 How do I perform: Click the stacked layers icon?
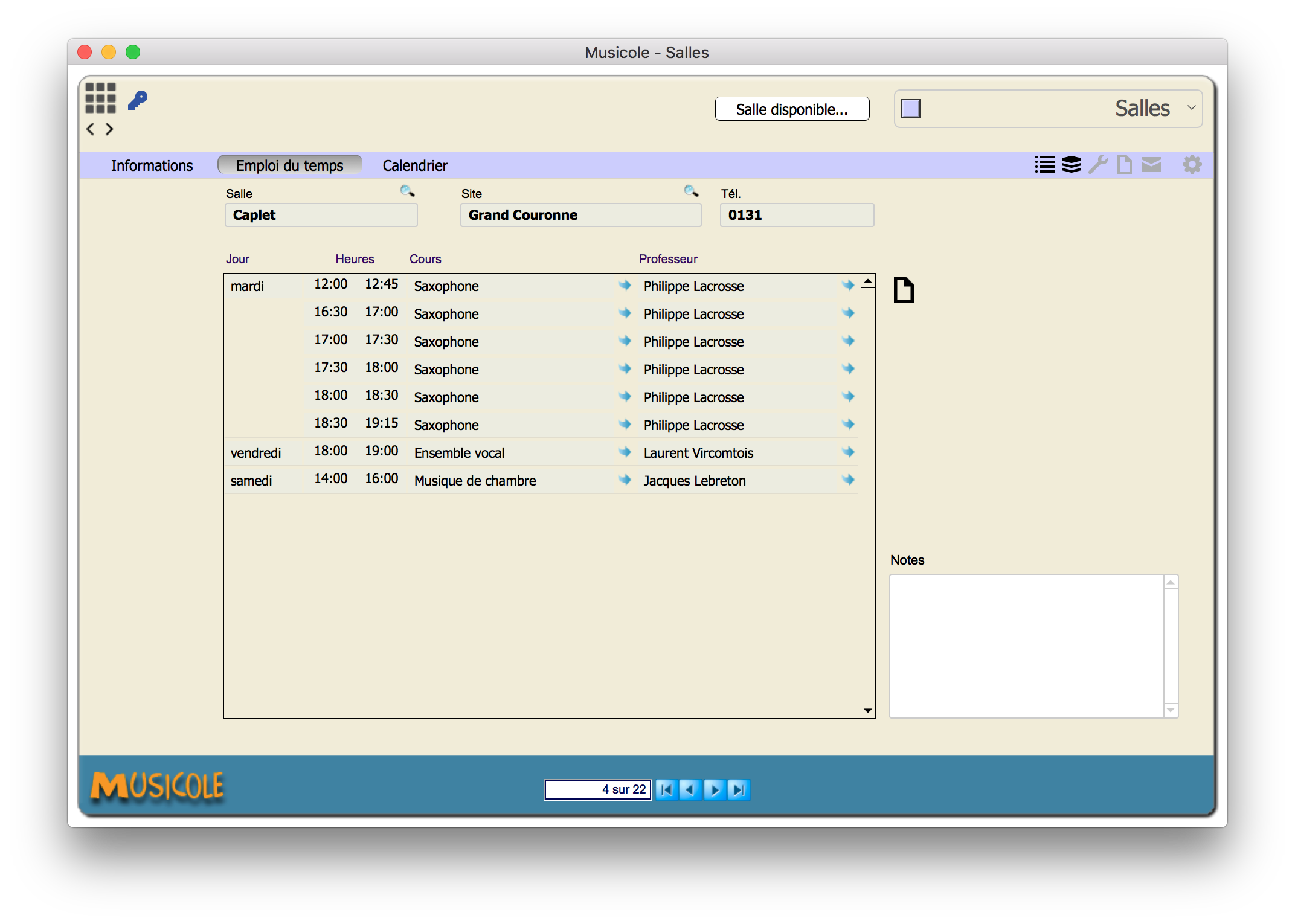point(1072,164)
